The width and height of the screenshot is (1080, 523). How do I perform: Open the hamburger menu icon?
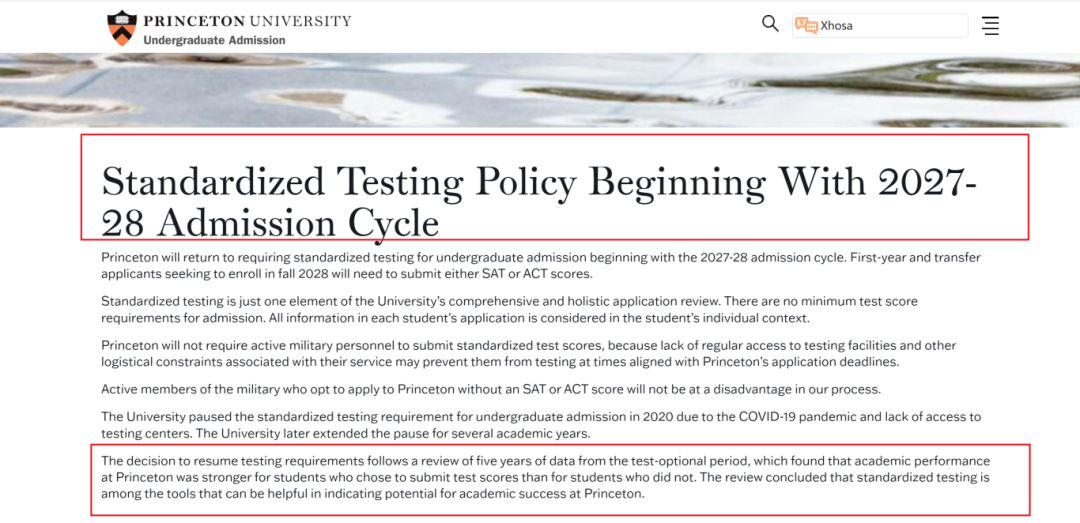coord(990,26)
